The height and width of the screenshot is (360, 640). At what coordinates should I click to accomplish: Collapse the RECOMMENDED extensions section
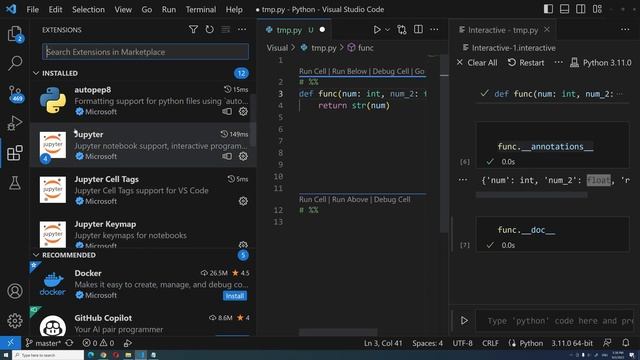click(x=36, y=255)
